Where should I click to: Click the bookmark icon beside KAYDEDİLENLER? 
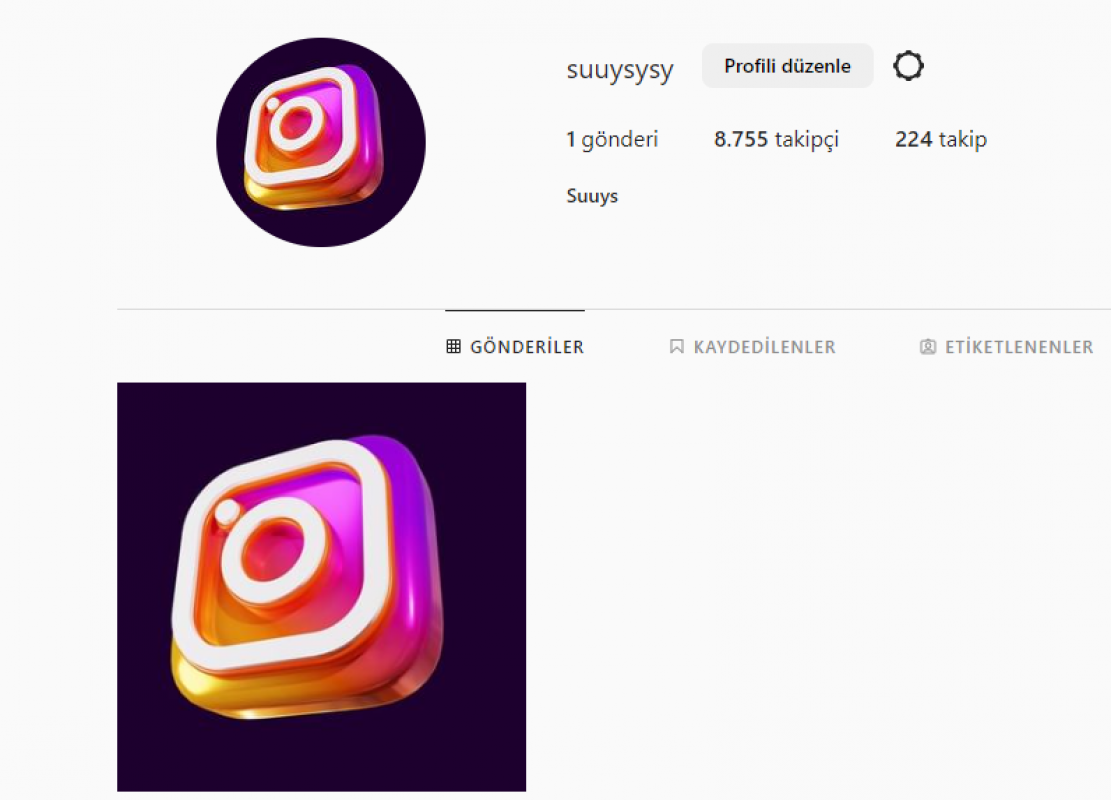pyautogui.click(x=677, y=347)
